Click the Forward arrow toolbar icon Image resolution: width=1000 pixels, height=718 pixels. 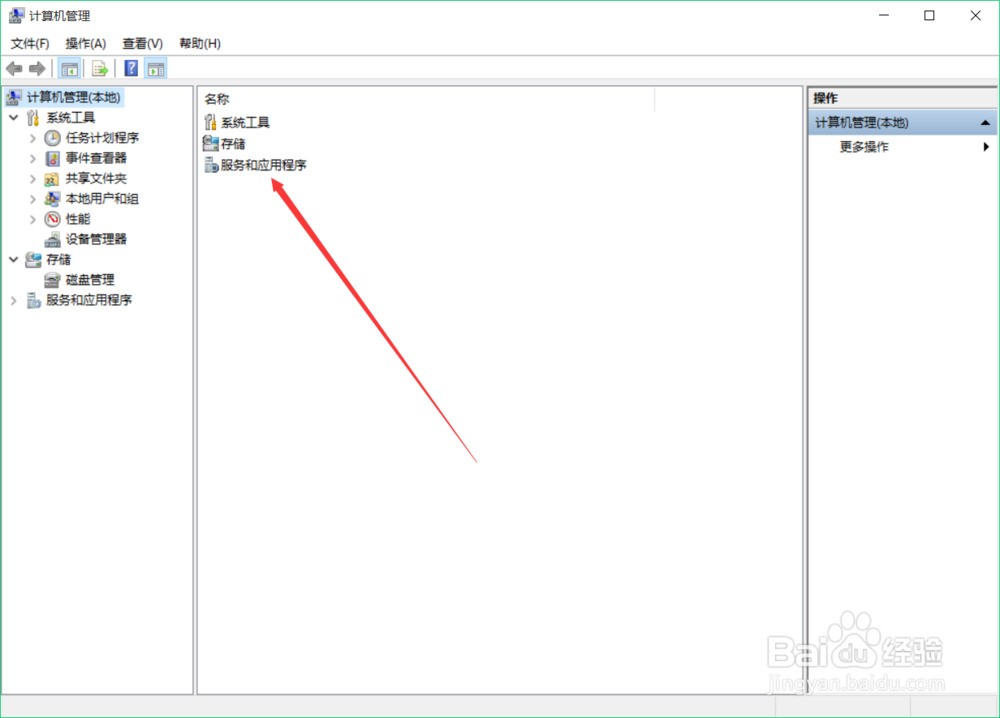37,68
